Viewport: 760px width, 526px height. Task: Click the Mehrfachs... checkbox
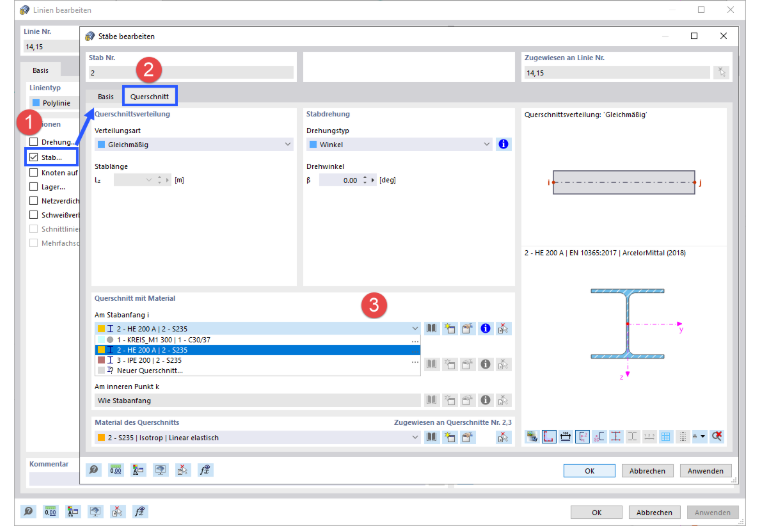pos(33,242)
